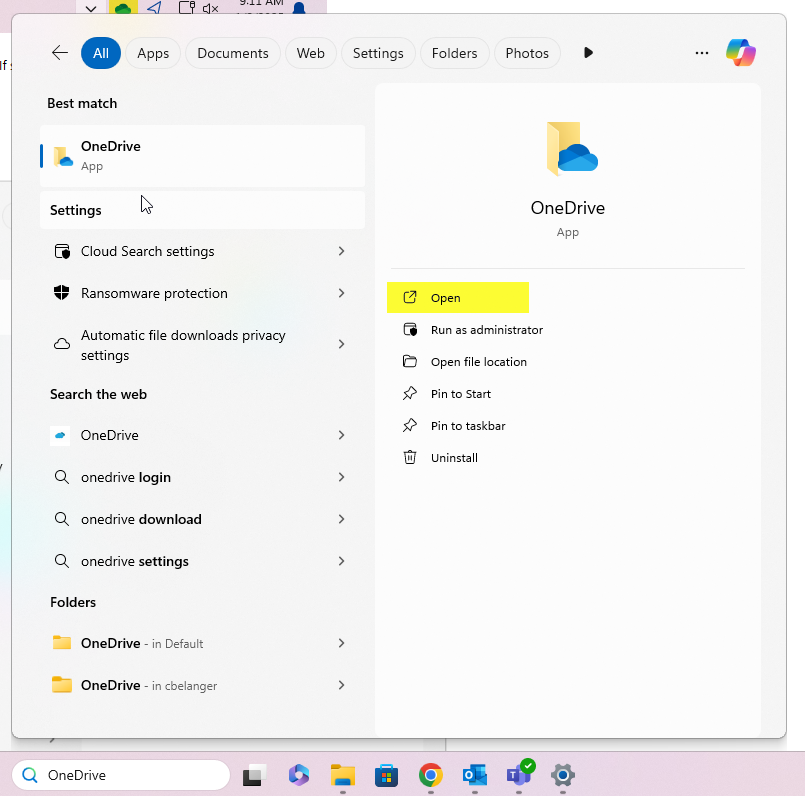Switch to the Documents filter tab

tap(233, 53)
